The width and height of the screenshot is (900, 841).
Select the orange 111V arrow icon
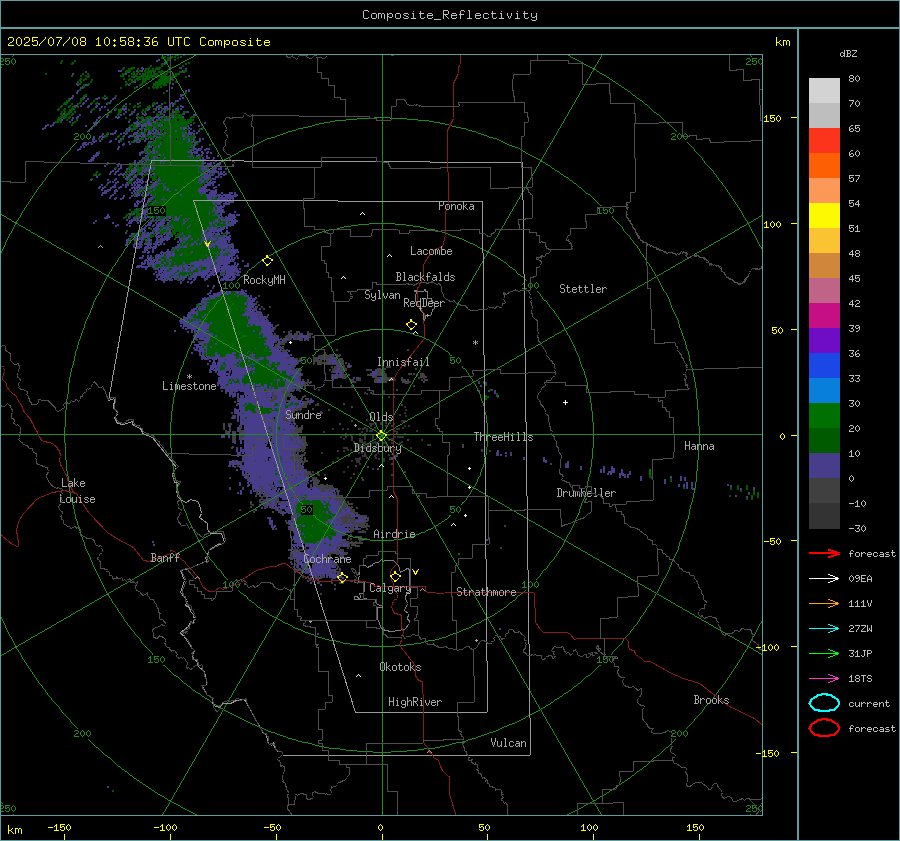coord(824,603)
